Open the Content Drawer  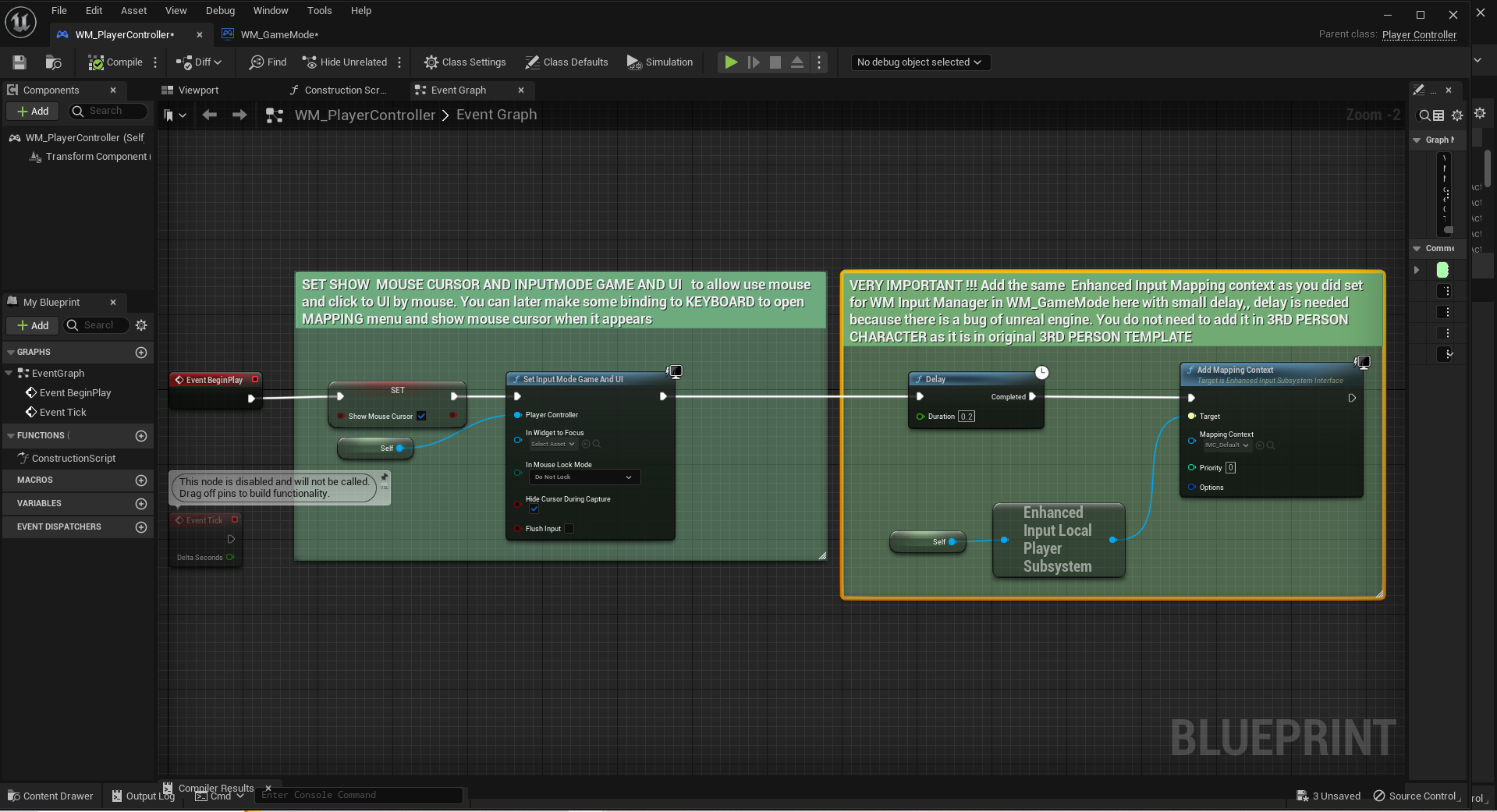[51, 796]
